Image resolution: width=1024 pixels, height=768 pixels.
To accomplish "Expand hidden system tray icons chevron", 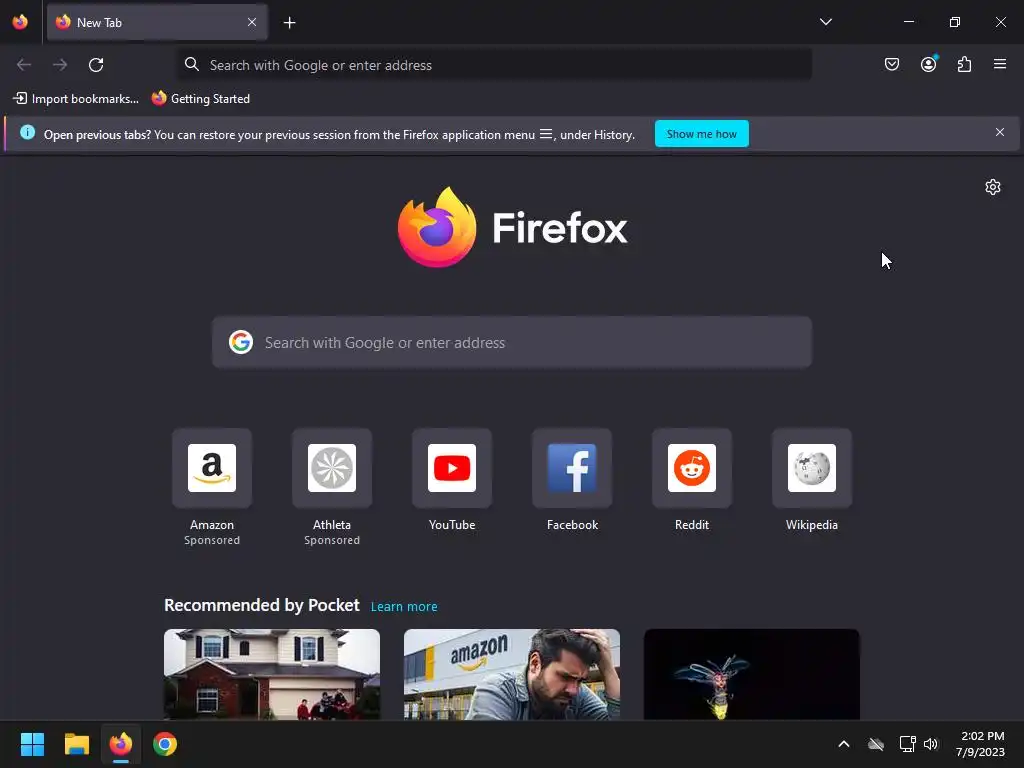I will [844, 744].
